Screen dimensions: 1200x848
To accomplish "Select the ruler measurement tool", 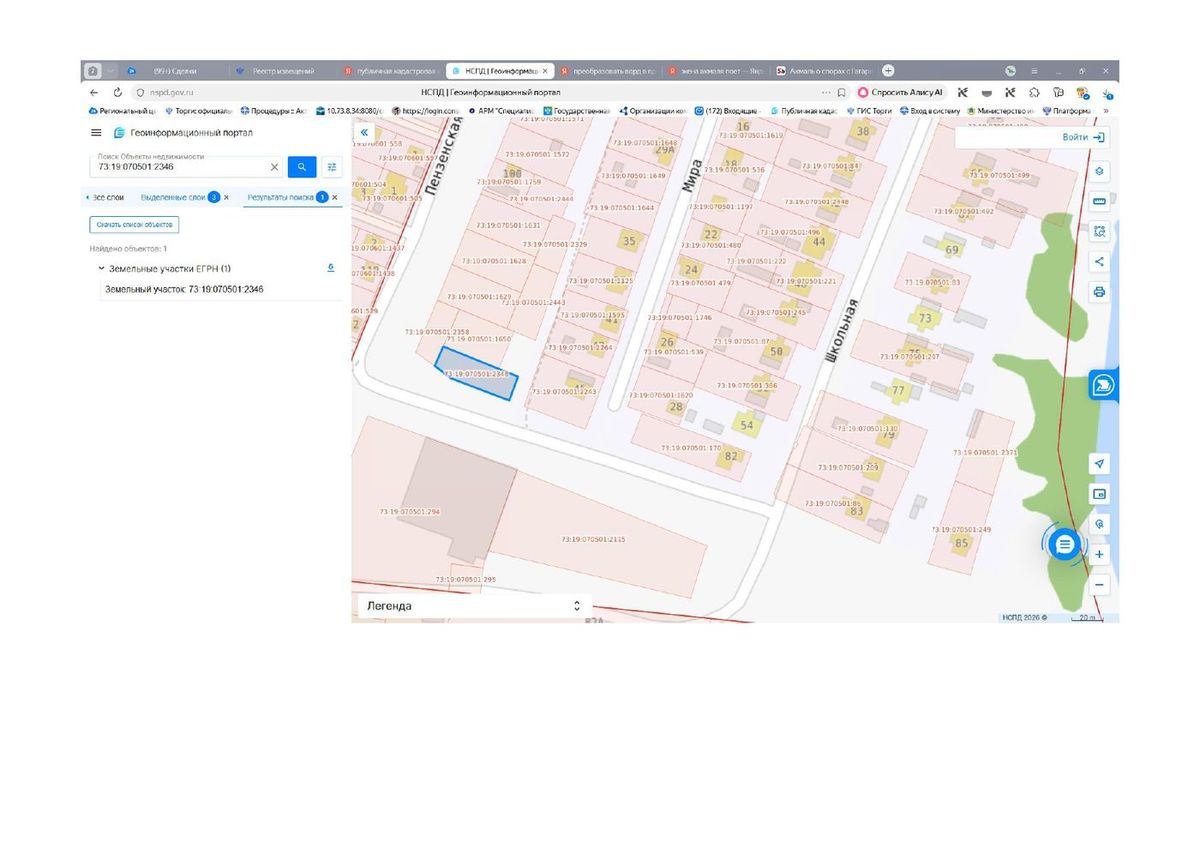I will tap(1099, 201).
